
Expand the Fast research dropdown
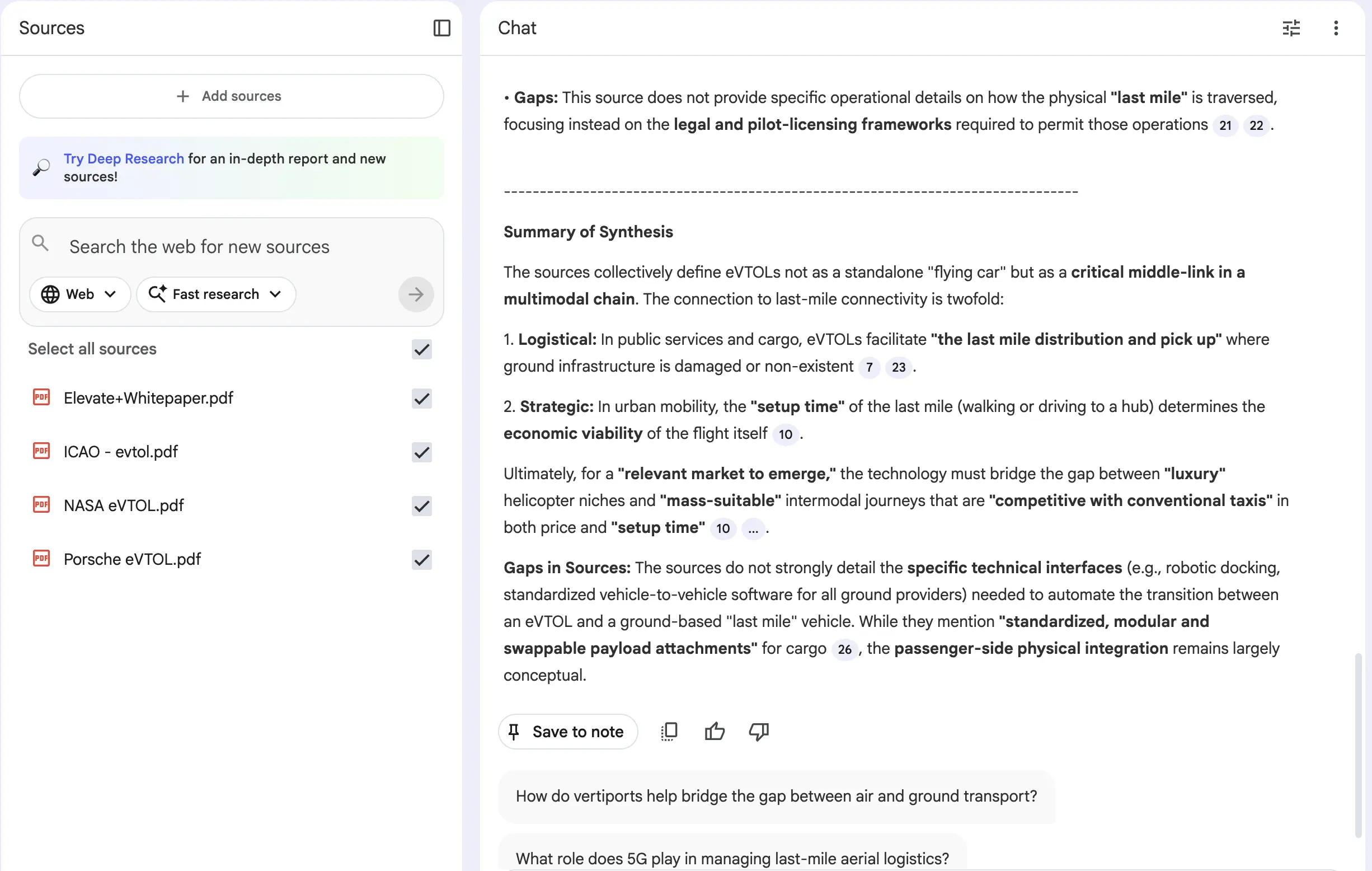[215, 294]
